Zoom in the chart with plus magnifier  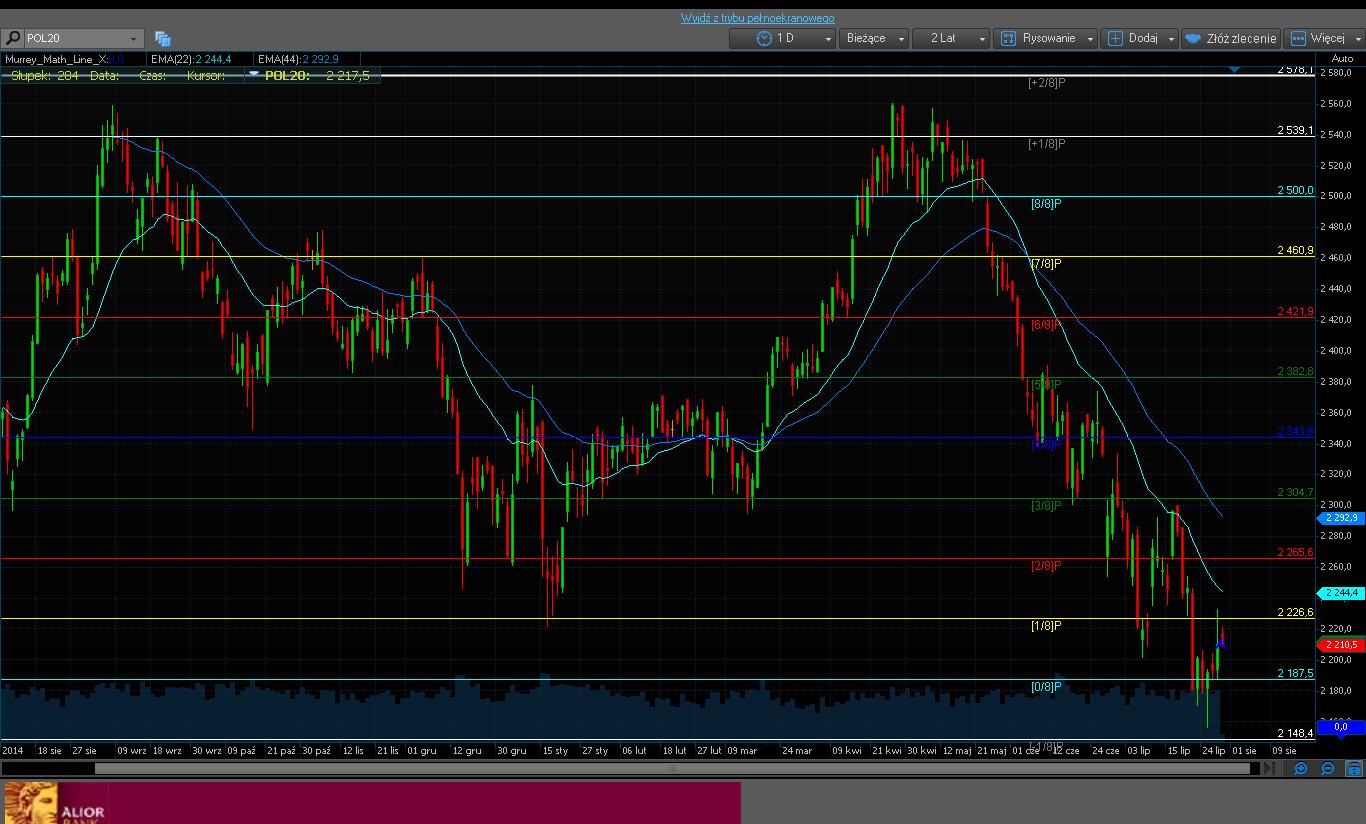(1300, 768)
